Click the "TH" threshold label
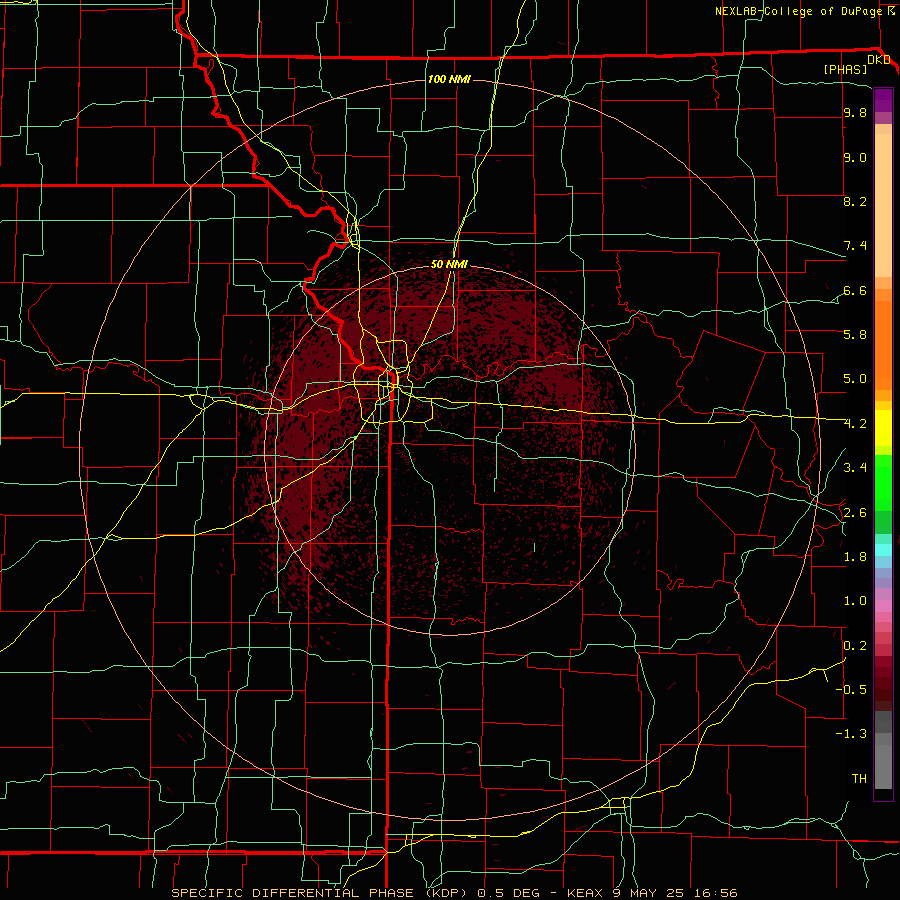The image size is (900, 900). [x=859, y=779]
